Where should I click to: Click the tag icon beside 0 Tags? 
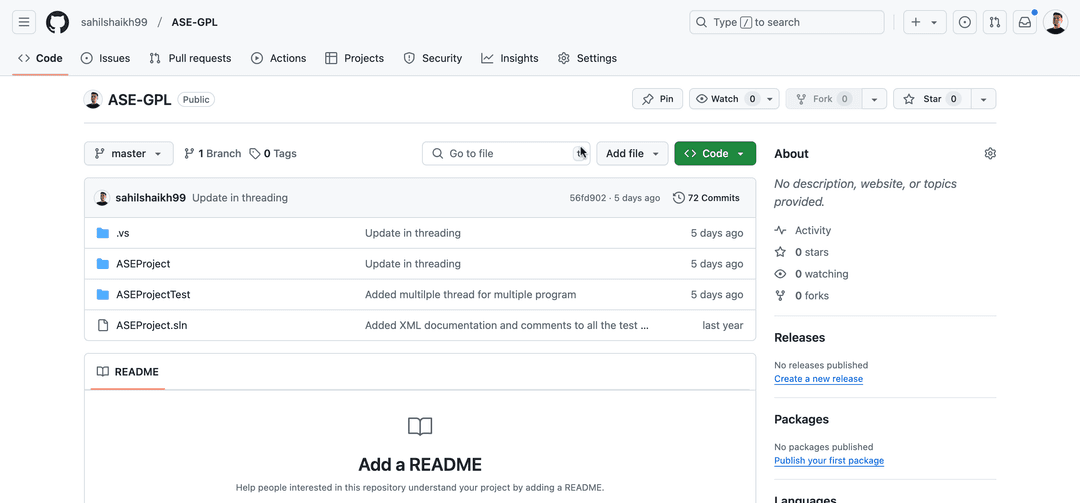click(x=255, y=154)
